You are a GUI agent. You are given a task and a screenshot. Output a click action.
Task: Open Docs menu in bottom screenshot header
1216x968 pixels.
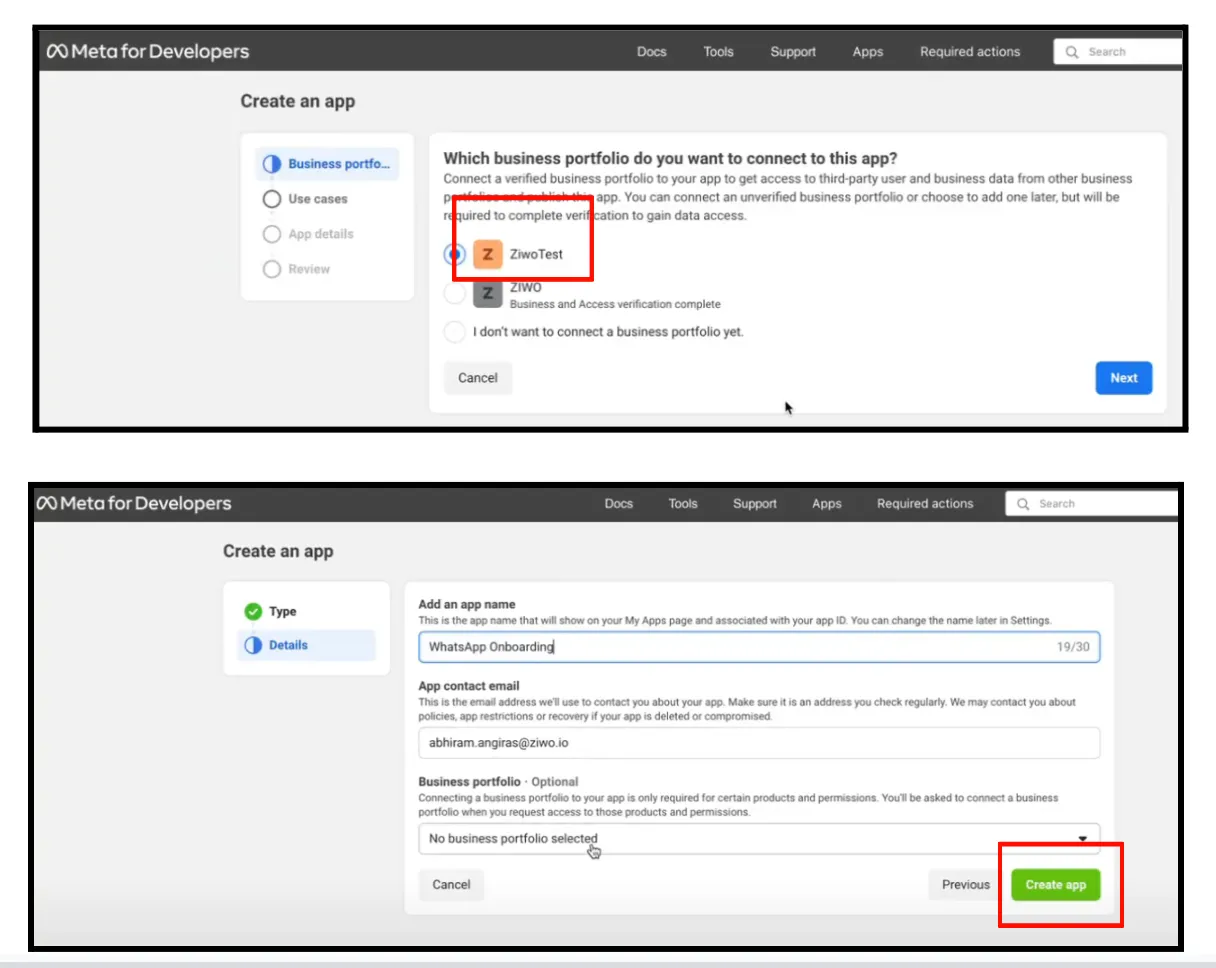[x=619, y=504]
